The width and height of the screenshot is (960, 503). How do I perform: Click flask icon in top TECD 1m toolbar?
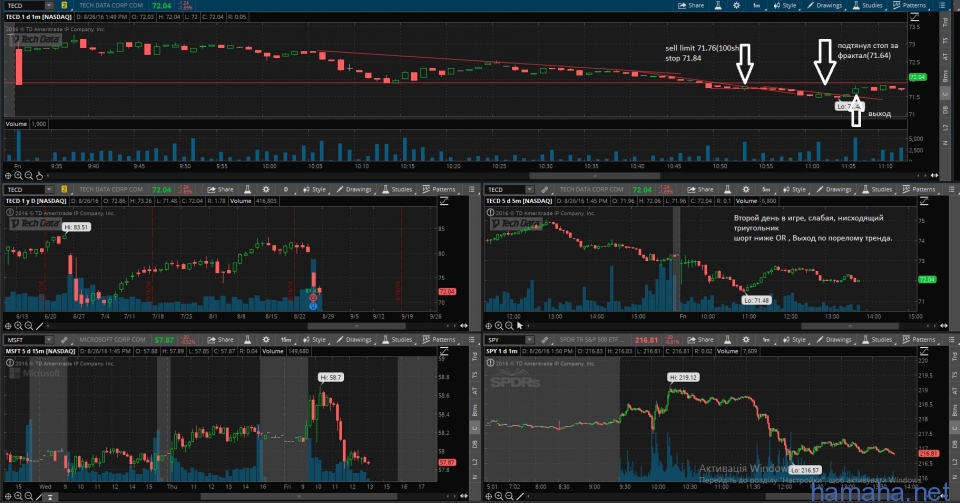coord(718,6)
